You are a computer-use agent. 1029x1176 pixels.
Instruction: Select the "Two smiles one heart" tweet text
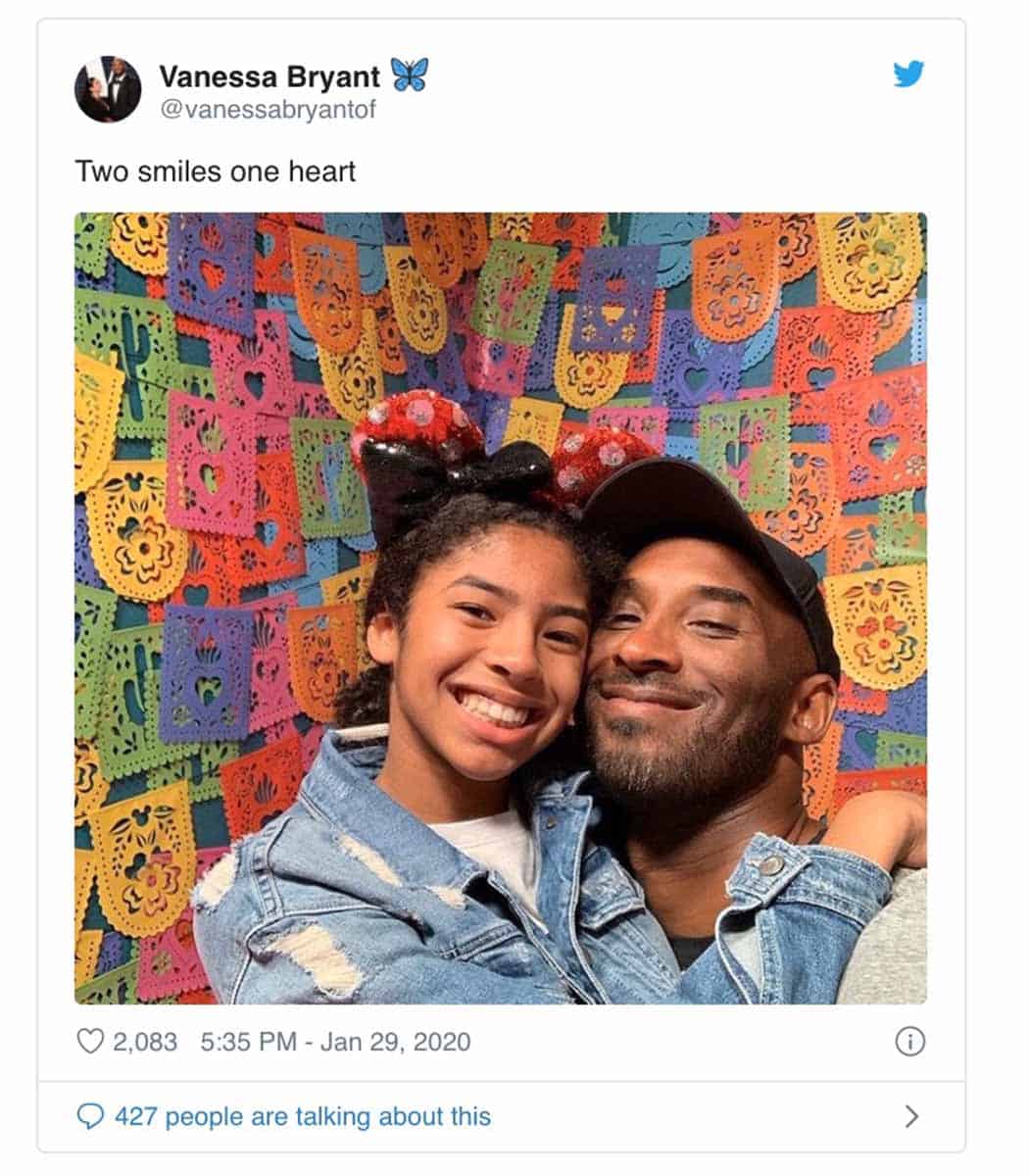pyautogui.click(x=216, y=171)
